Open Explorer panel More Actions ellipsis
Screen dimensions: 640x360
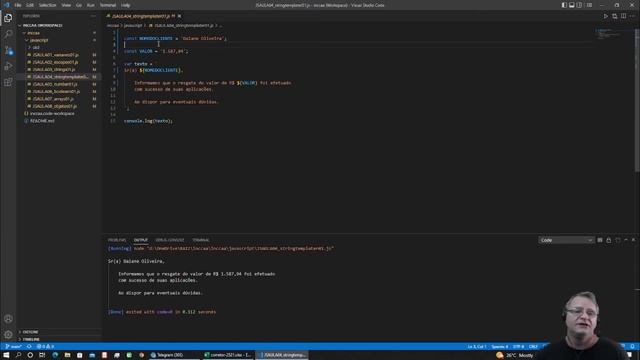tap(93, 16)
